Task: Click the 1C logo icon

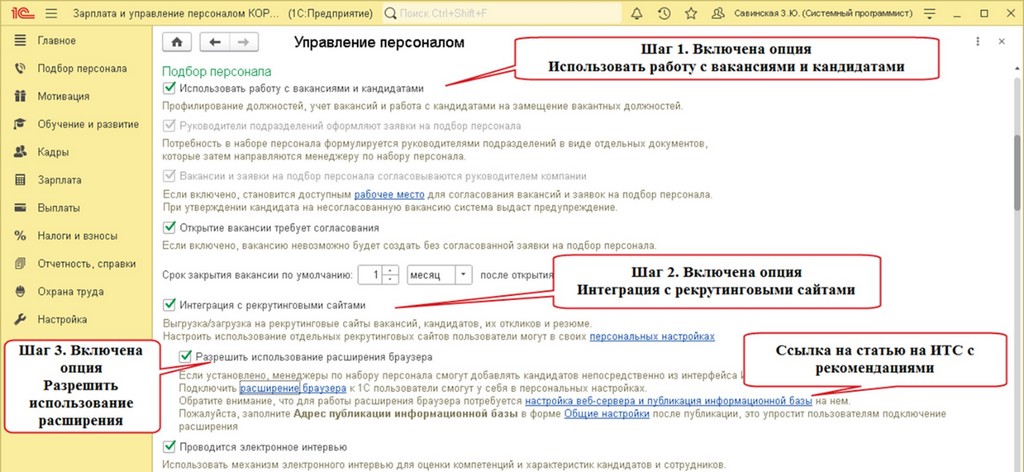Action: (x=22, y=13)
